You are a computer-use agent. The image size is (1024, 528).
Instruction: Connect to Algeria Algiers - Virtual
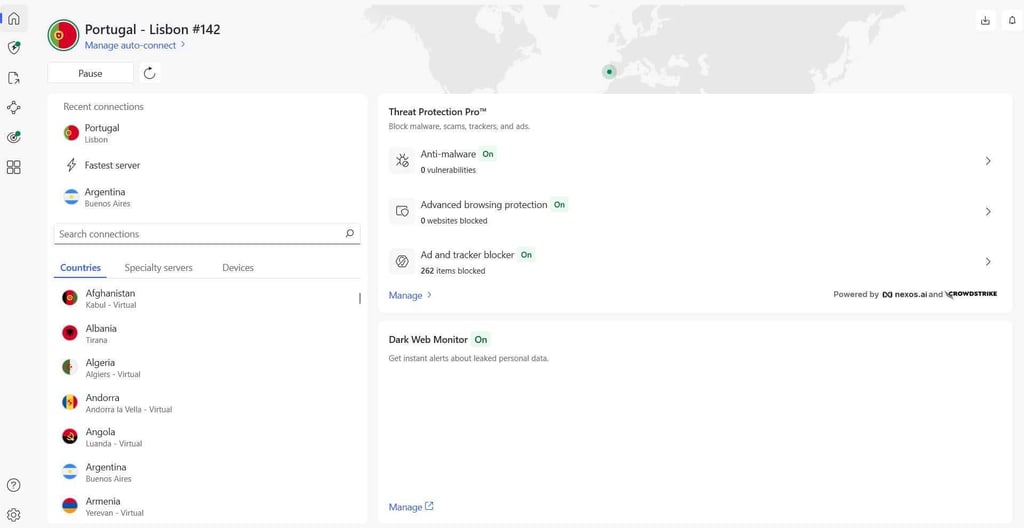coord(207,368)
